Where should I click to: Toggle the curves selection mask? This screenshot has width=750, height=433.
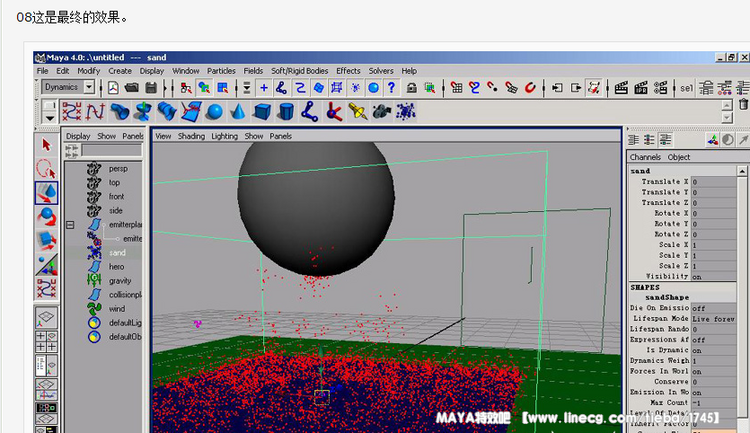(300, 88)
